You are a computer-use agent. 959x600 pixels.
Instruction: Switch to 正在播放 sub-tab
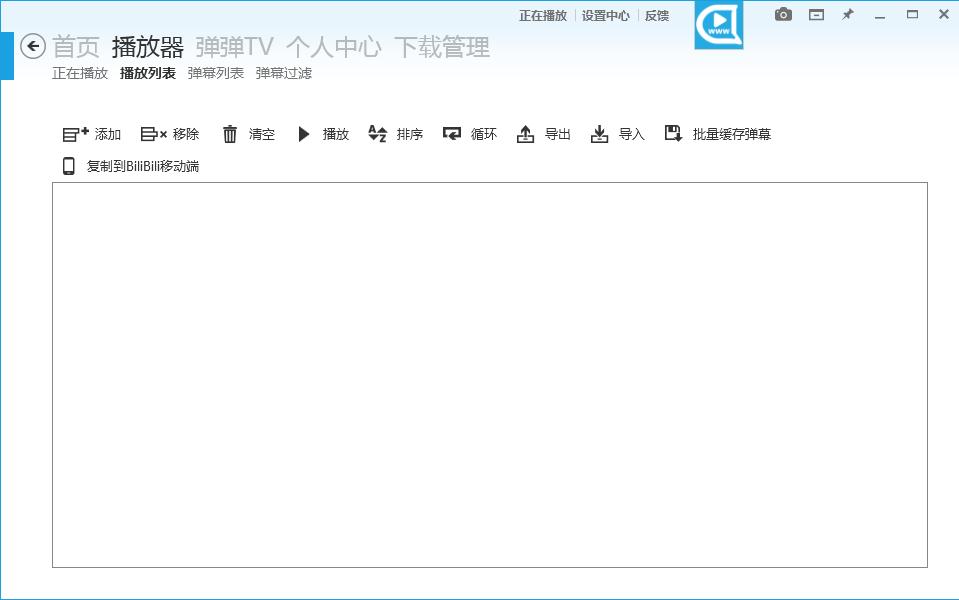80,73
